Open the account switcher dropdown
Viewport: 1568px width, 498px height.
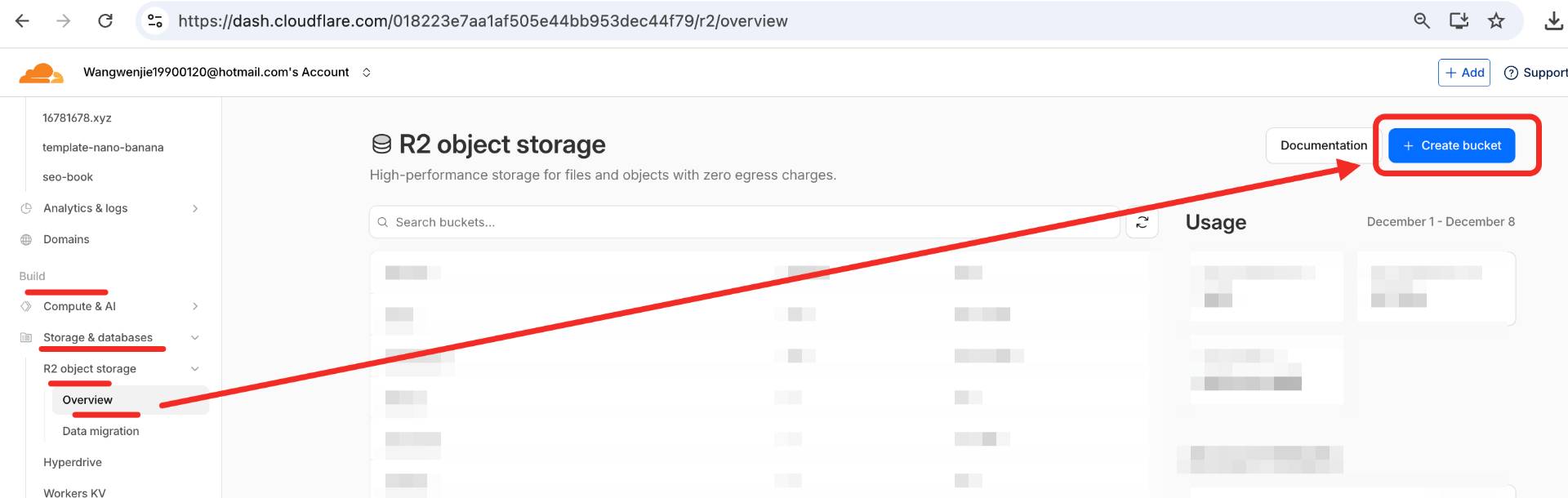click(x=367, y=73)
